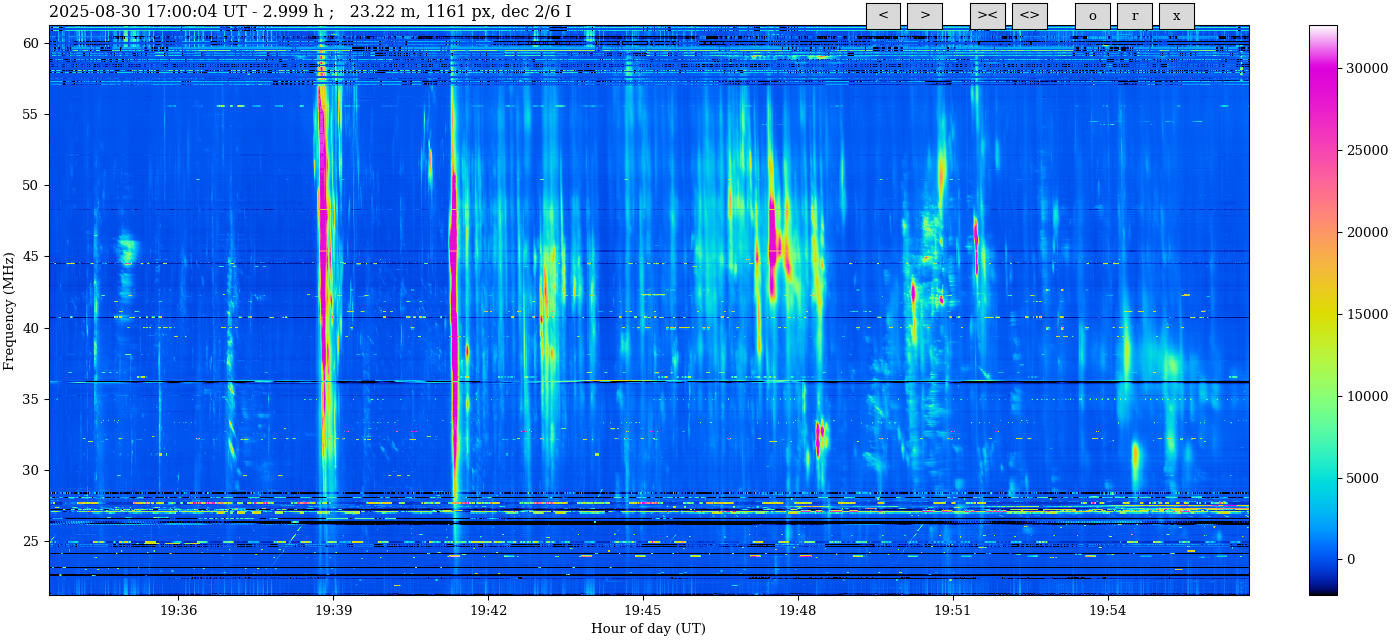The image size is (1396, 640).
Task: Click the 19:39 tick label on time axis
Action: click(333, 611)
